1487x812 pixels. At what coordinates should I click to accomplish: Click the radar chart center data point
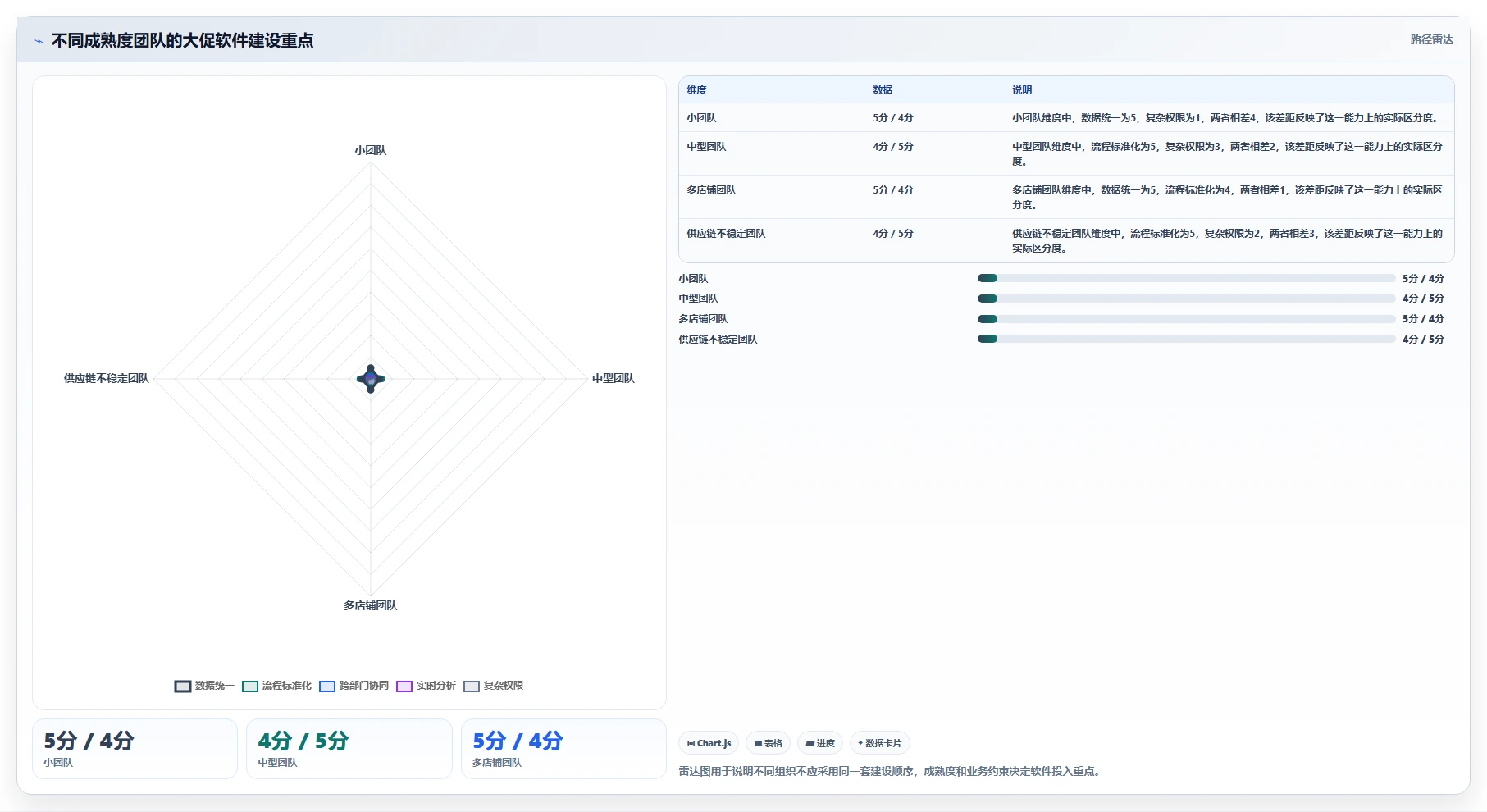point(371,379)
